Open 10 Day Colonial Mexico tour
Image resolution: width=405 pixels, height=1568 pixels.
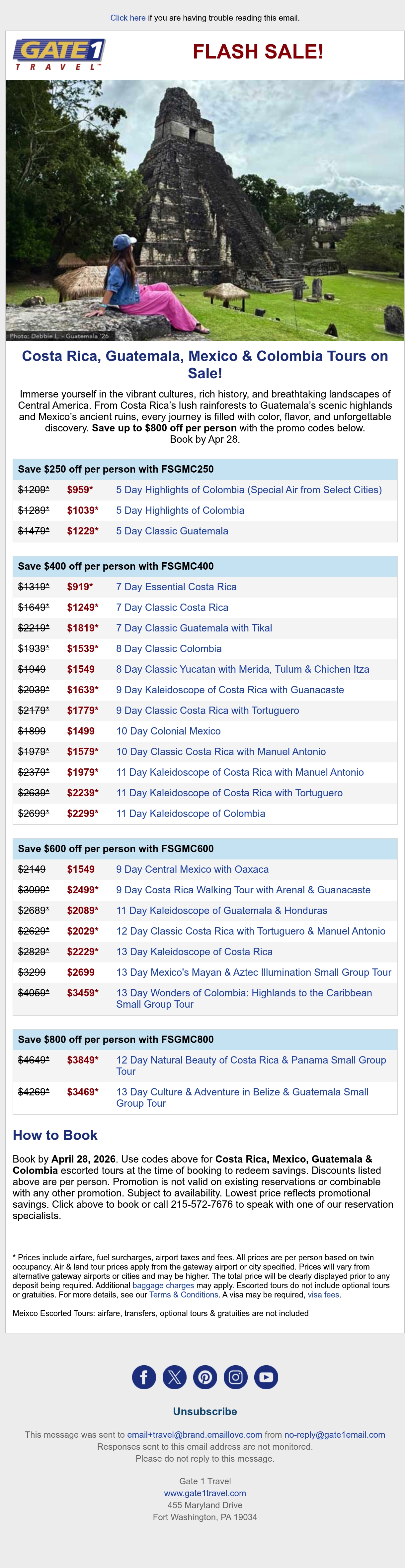coord(168,731)
